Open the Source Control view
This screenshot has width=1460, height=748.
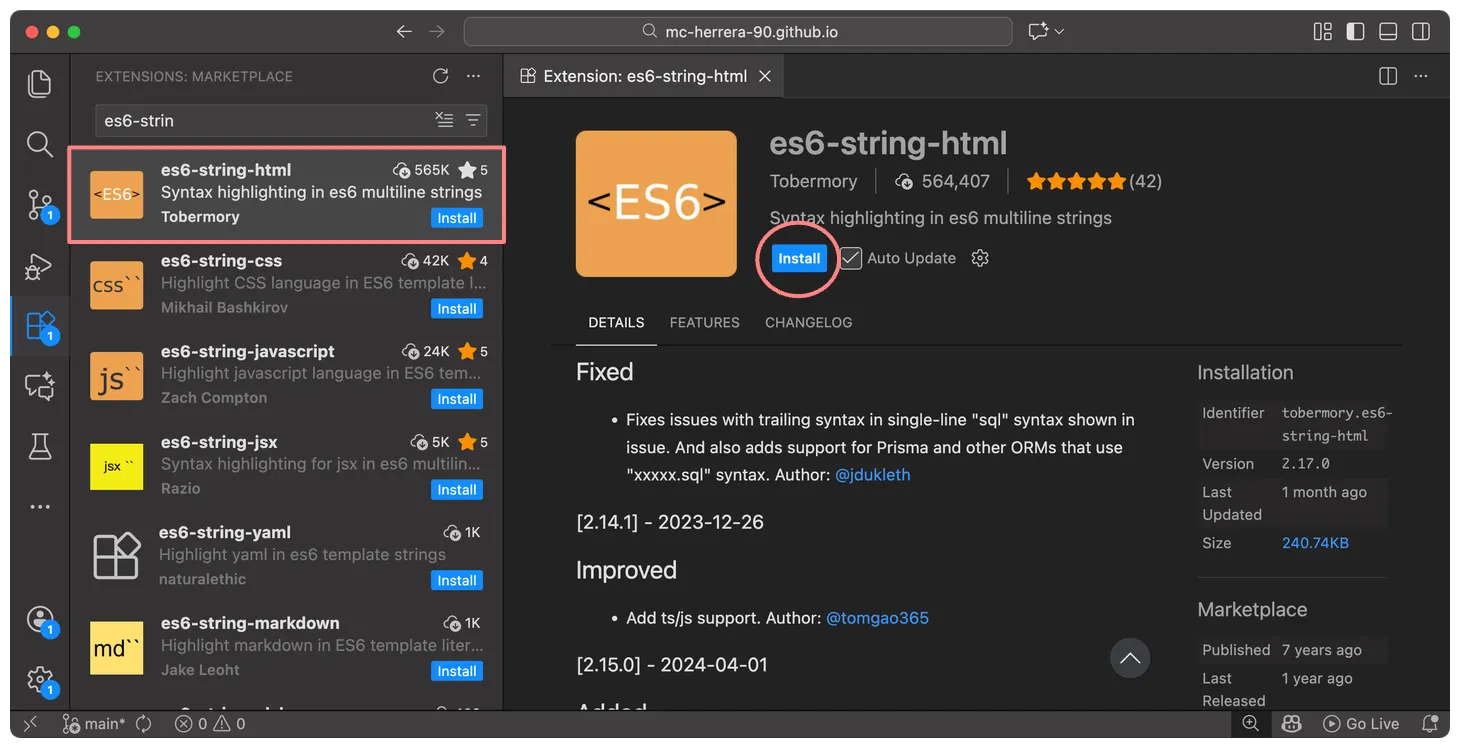(39, 205)
